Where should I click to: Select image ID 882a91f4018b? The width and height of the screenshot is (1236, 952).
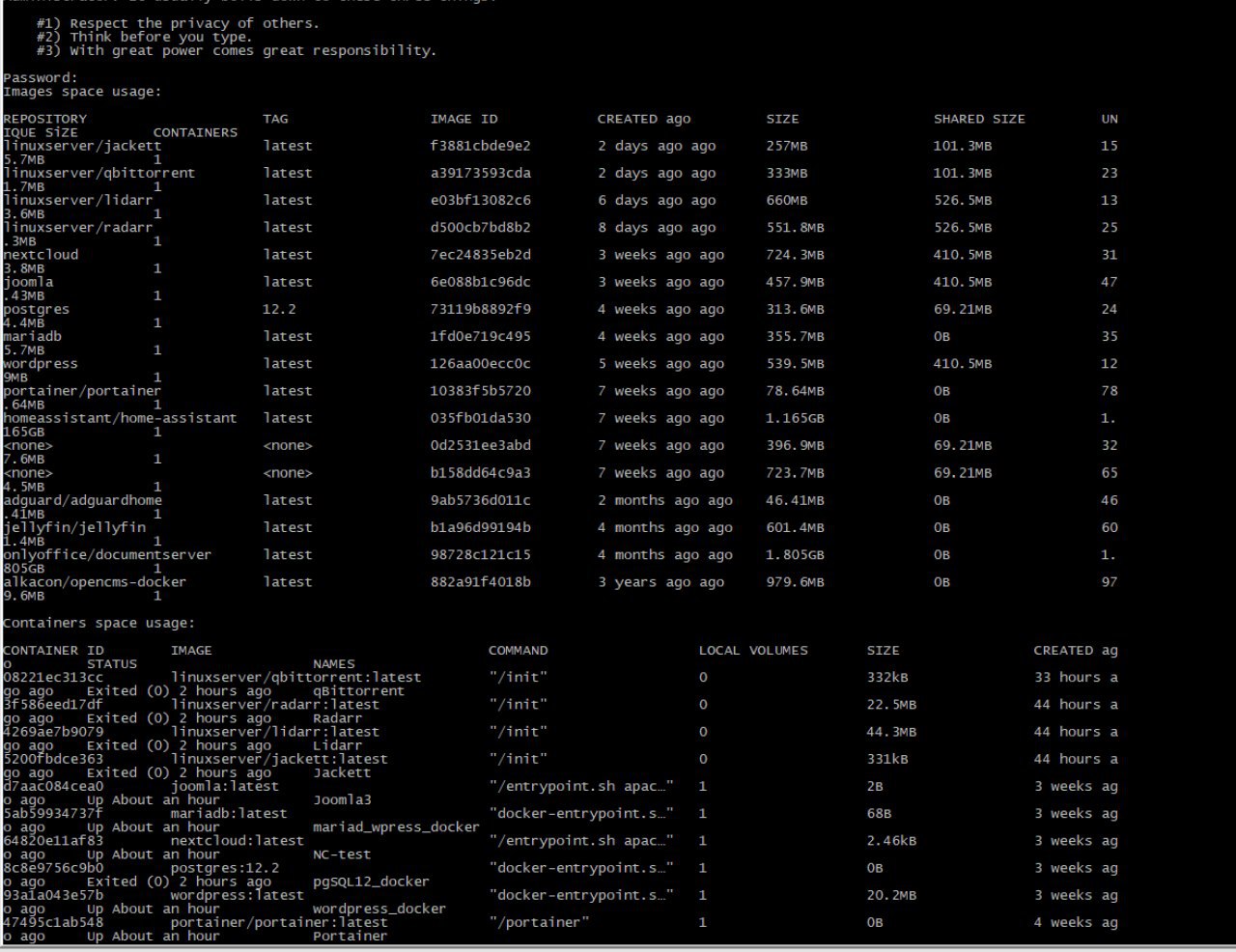pyautogui.click(x=481, y=582)
